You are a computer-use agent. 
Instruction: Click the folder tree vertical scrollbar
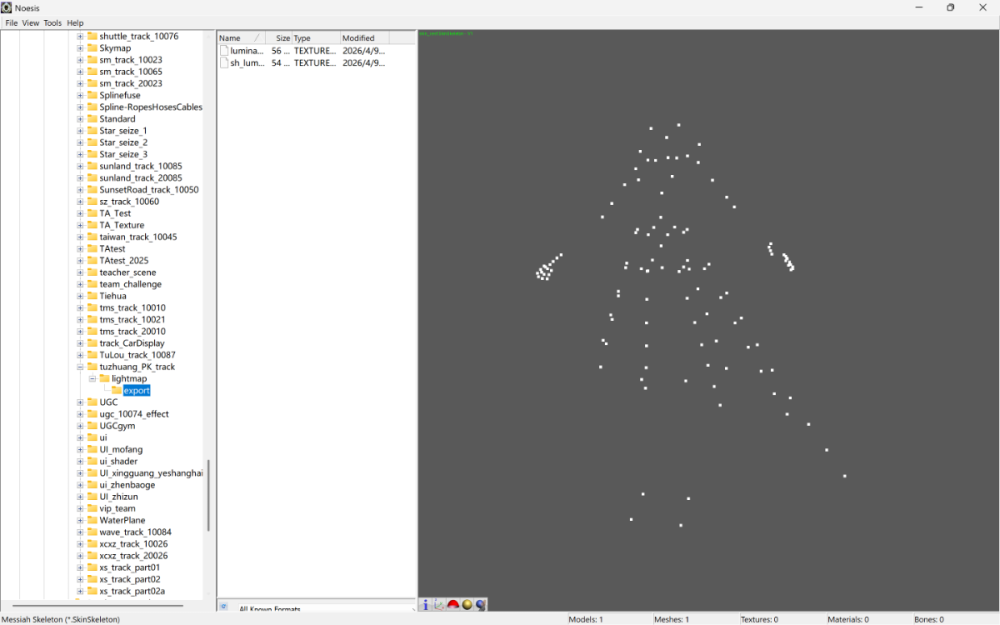tap(208, 495)
